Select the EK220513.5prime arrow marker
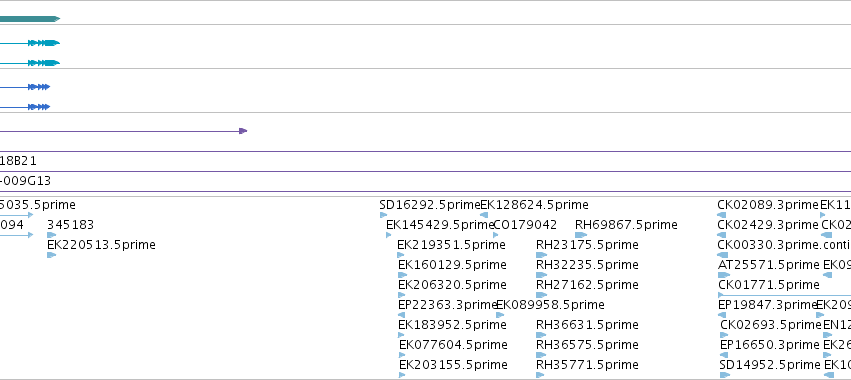The height and width of the screenshot is (380, 851). click(52, 255)
